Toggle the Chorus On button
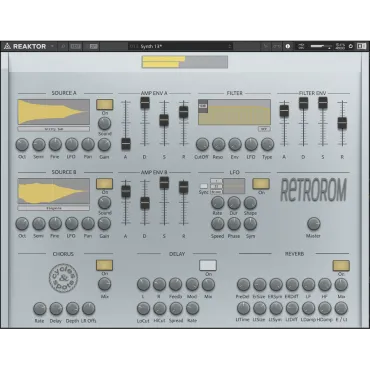Viewport: 370px width, 370px height. pos(105,265)
